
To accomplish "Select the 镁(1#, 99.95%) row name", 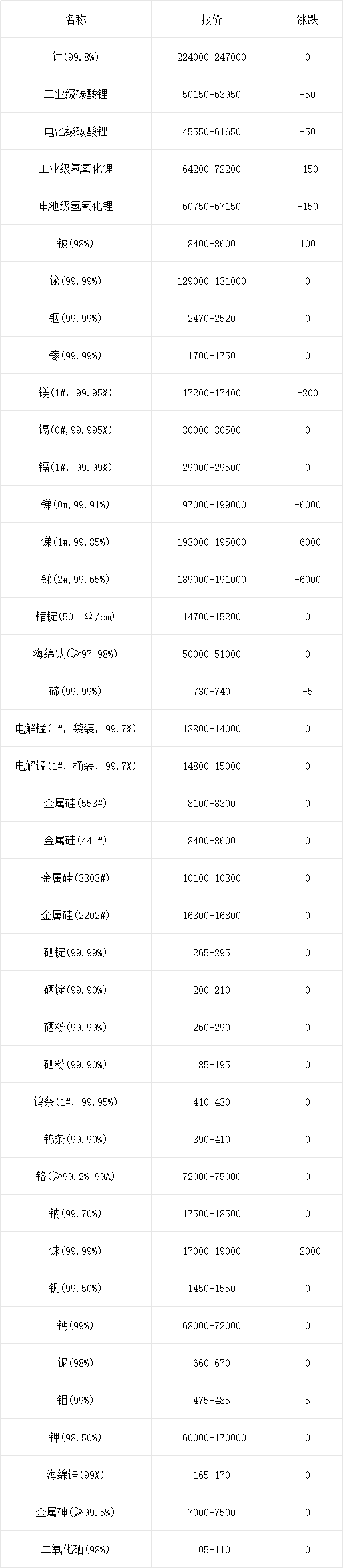I will click(x=76, y=392).
